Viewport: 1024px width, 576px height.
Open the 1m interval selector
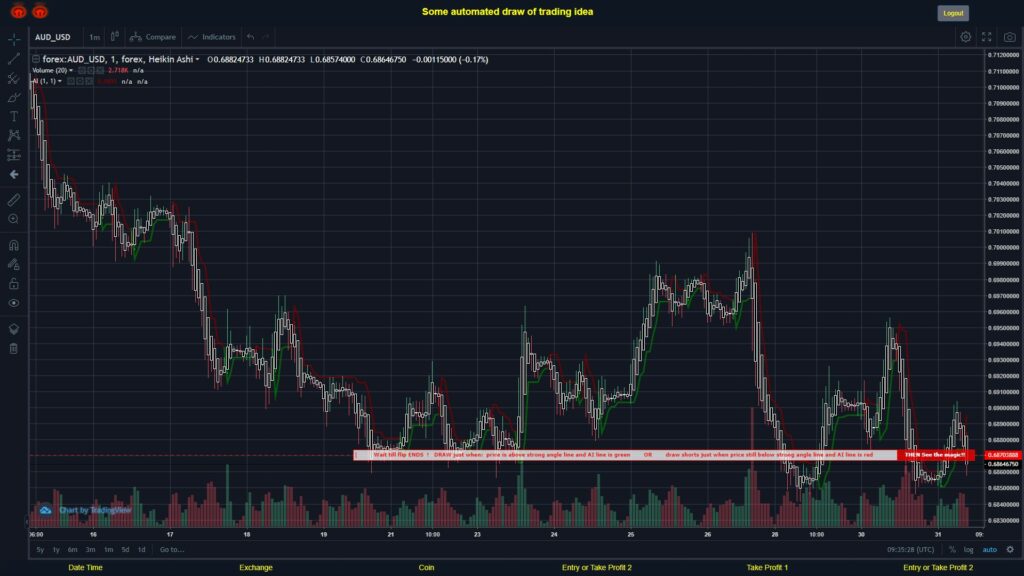pyautogui.click(x=95, y=37)
